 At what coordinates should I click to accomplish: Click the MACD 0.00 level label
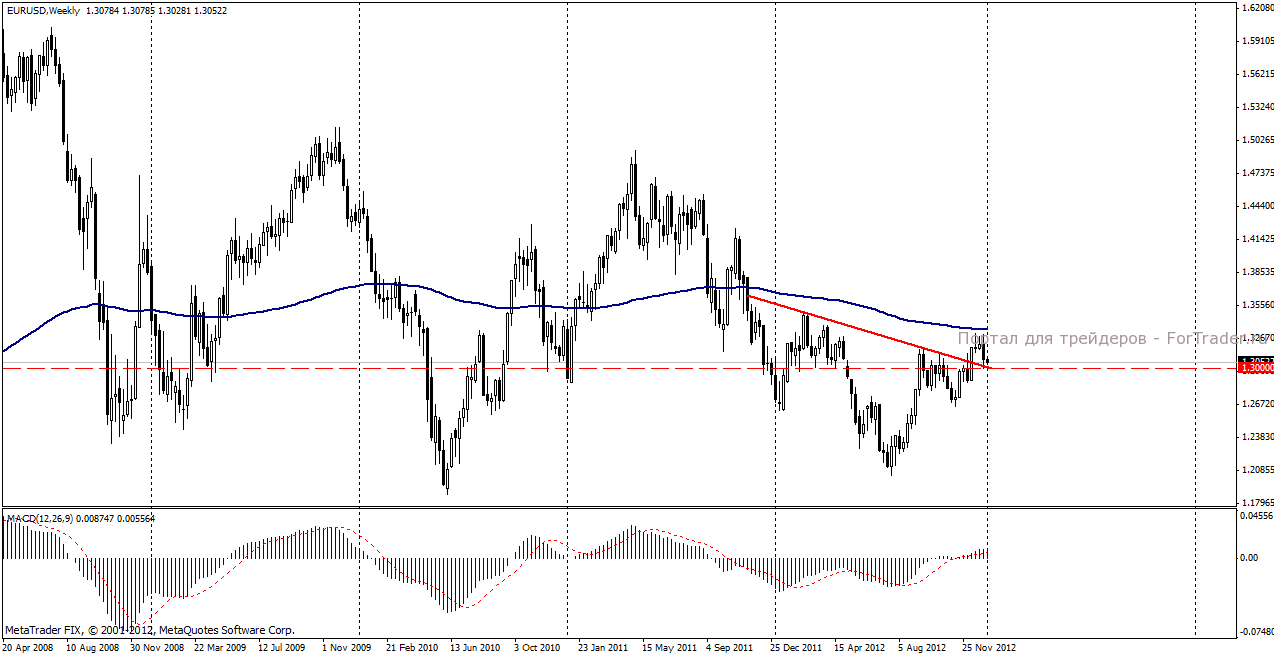(1249, 557)
